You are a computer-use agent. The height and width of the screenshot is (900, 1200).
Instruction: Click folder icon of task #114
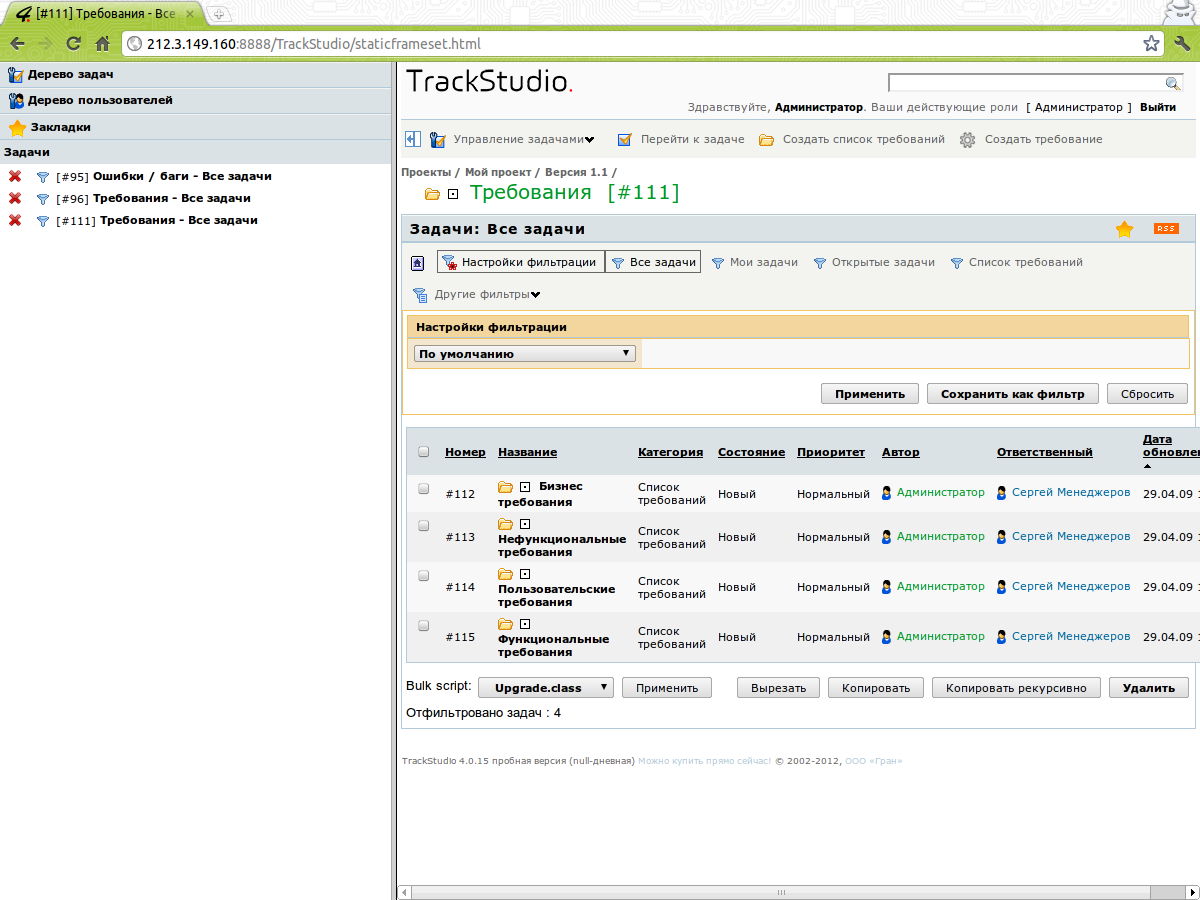[506, 574]
